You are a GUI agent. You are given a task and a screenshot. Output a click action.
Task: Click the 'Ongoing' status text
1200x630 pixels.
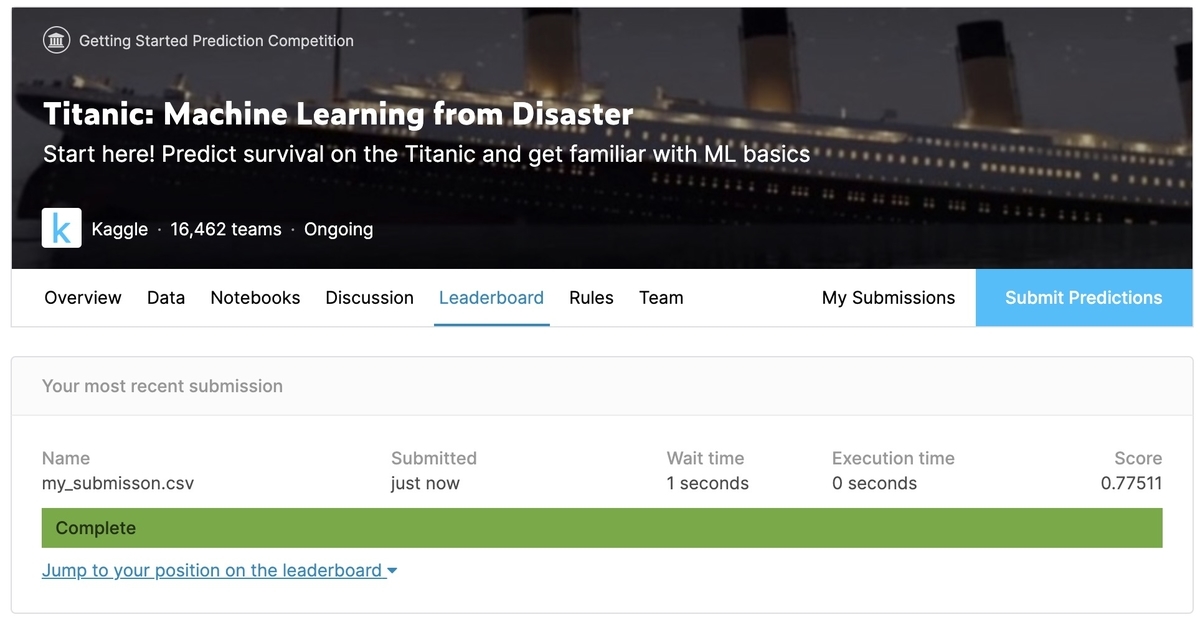coord(338,229)
